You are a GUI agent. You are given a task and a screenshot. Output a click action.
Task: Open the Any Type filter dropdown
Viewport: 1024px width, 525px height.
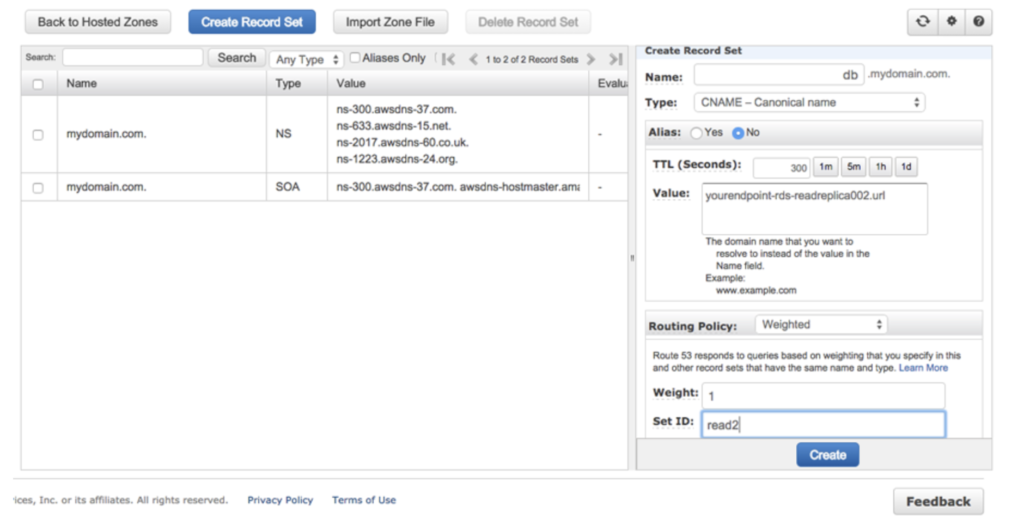(x=306, y=60)
